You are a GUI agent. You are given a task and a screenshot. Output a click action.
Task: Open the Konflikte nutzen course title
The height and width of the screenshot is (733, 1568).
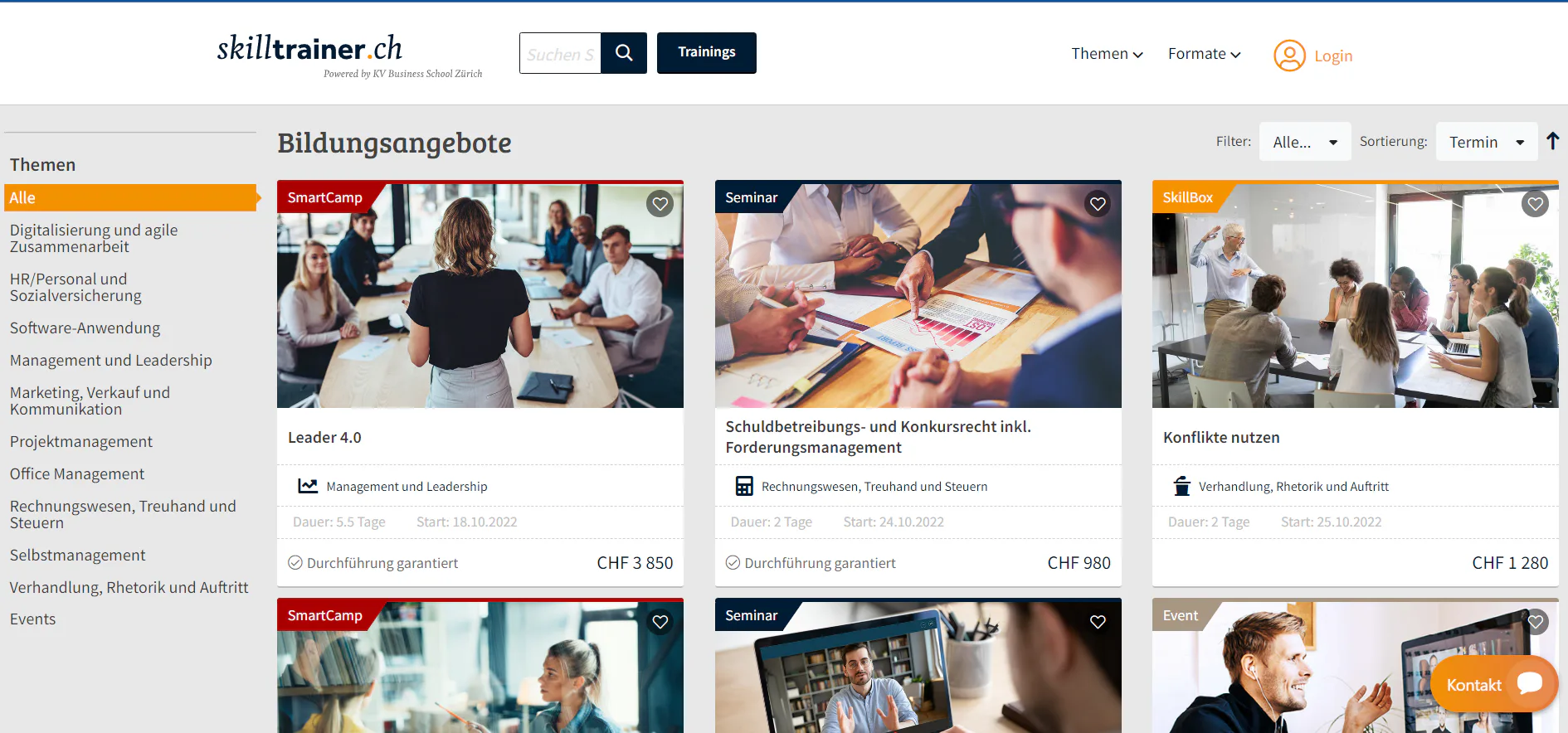click(x=1221, y=437)
